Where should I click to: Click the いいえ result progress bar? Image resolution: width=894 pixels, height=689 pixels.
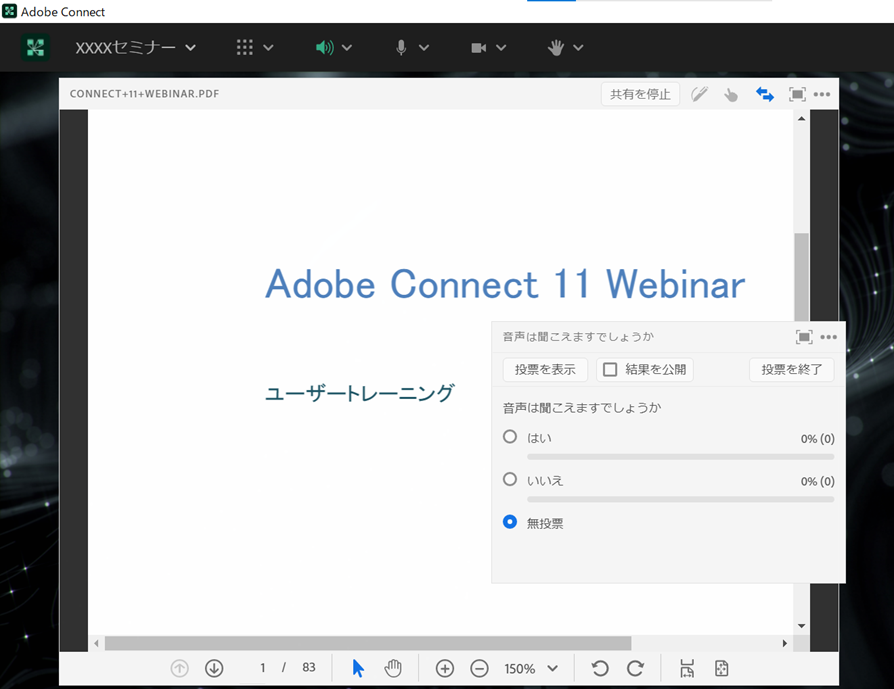(680, 499)
